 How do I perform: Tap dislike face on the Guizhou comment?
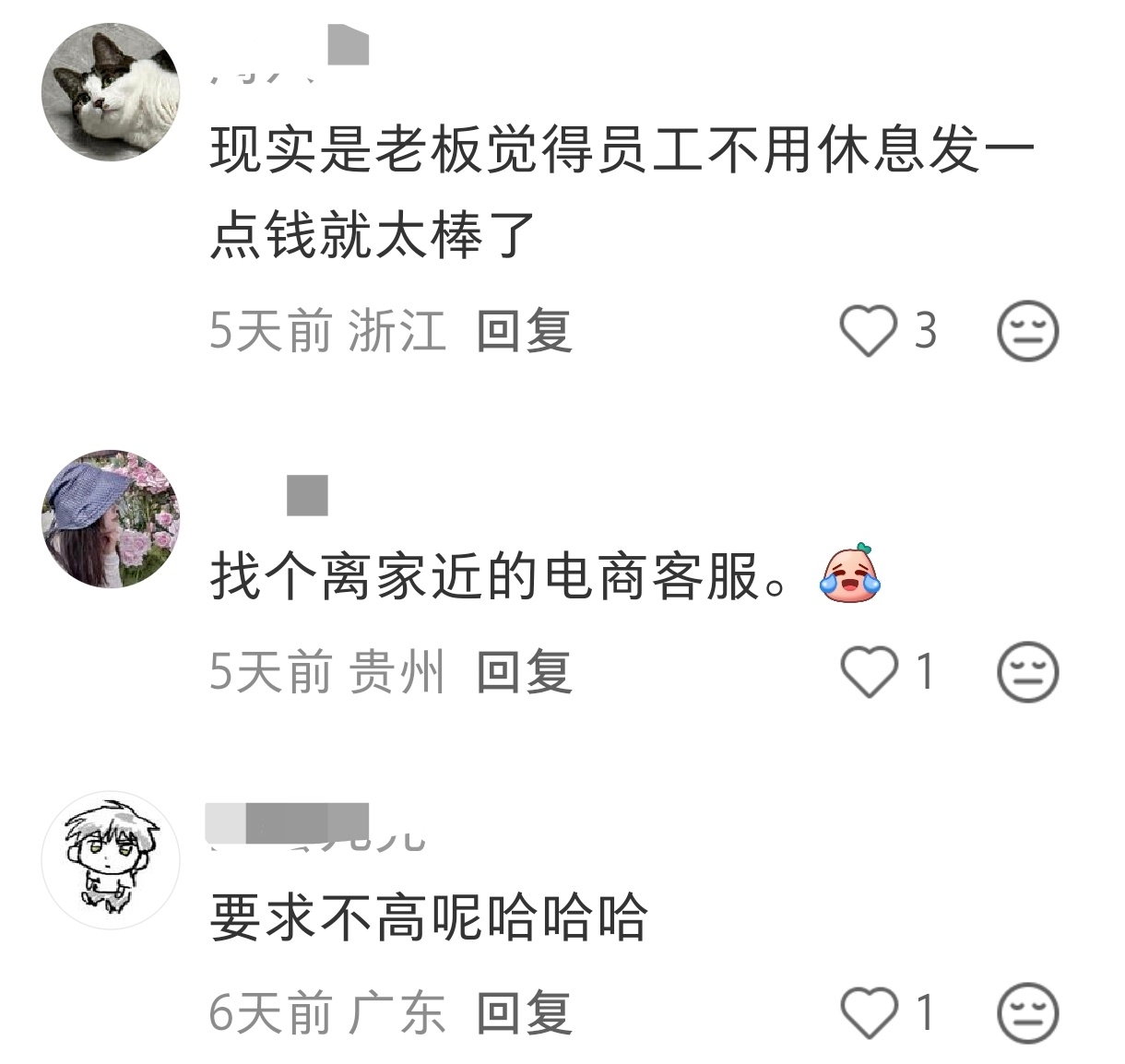(x=1028, y=671)
